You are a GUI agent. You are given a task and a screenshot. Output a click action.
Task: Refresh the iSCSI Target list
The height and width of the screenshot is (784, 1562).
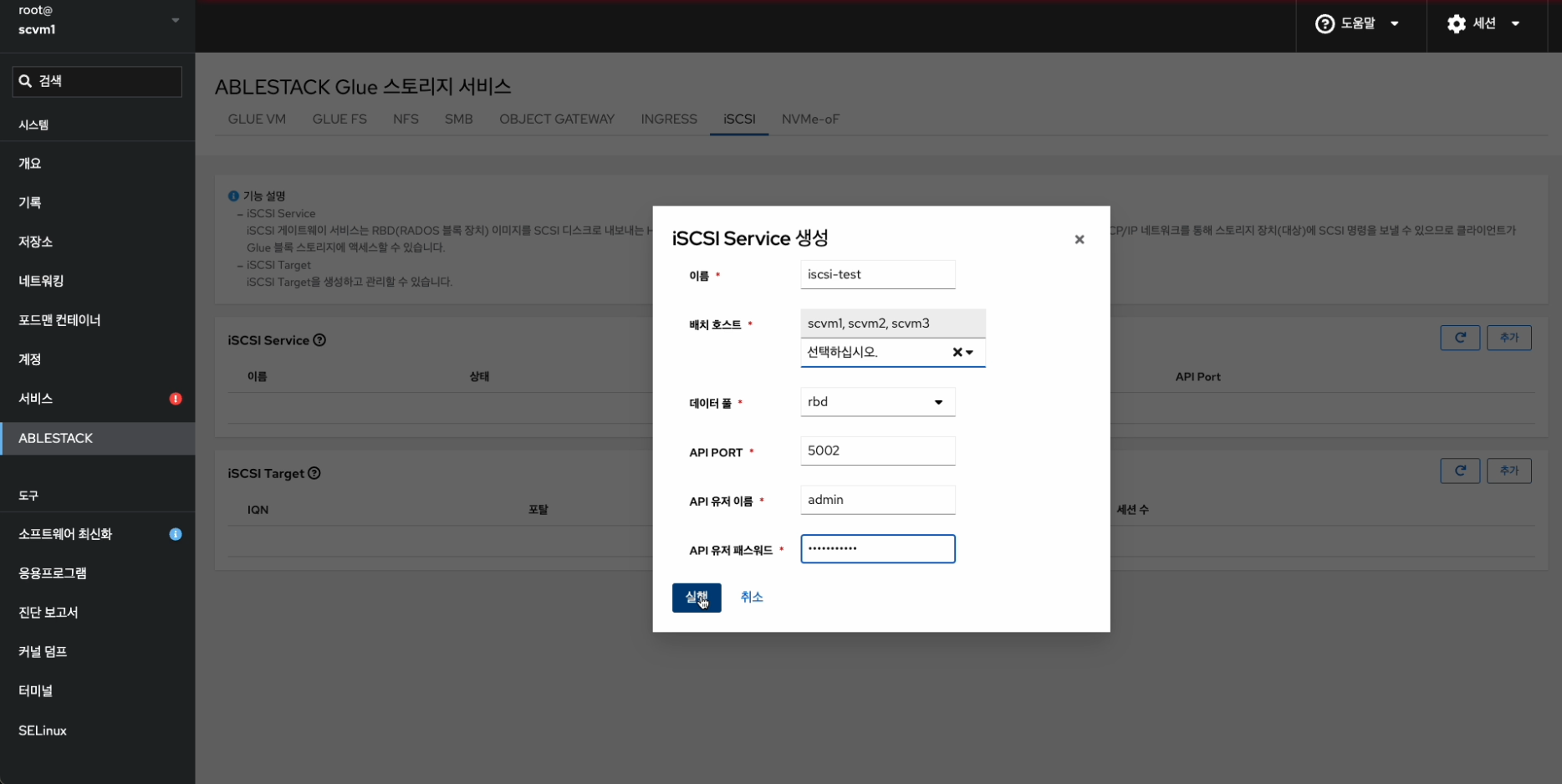(x=1459, y=471)
